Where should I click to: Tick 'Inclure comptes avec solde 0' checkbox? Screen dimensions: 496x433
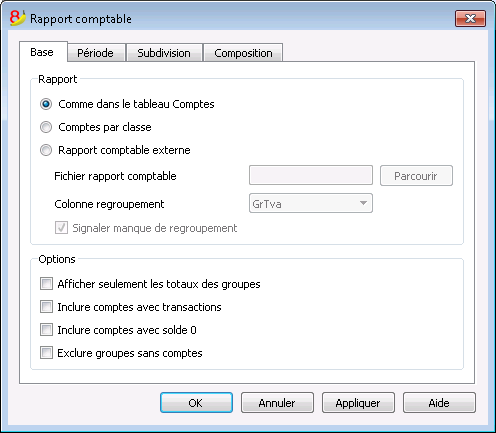46,330
